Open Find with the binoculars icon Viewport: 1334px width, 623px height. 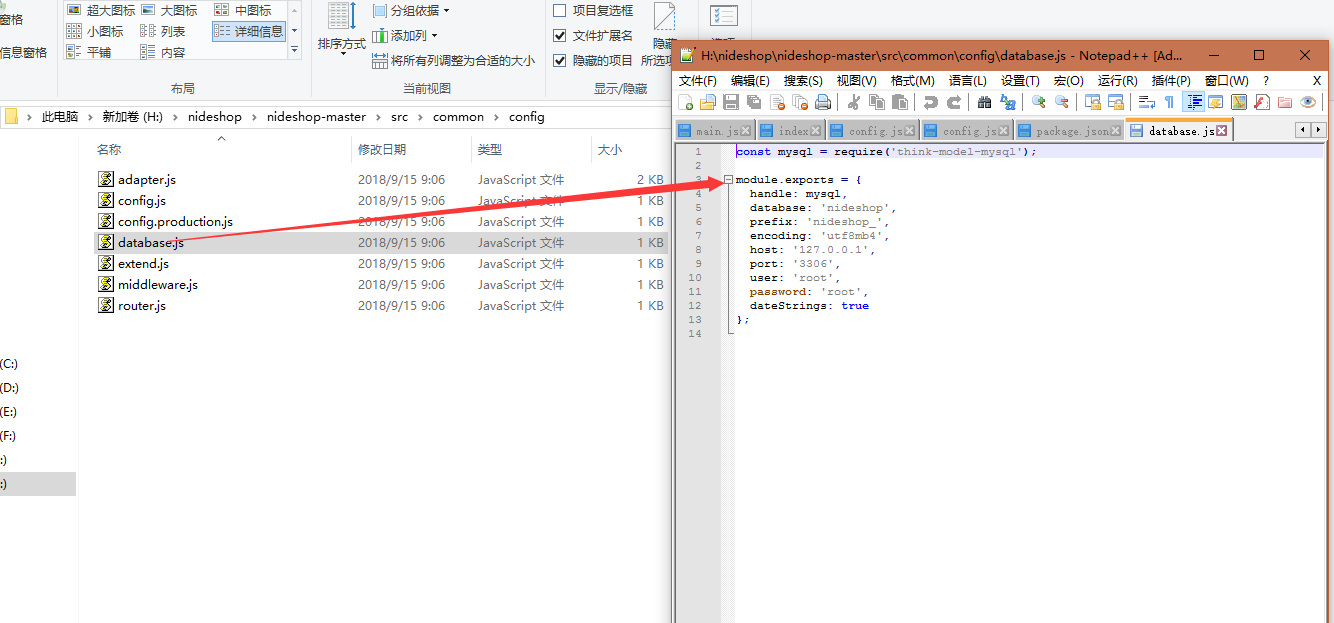tap(985, 102)
